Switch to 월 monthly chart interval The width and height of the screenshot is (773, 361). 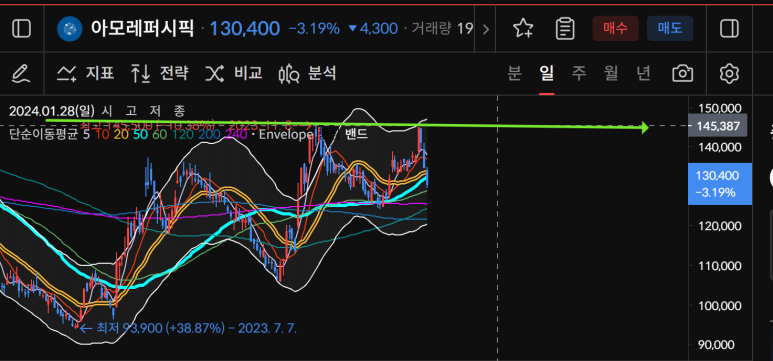[611, 73]
